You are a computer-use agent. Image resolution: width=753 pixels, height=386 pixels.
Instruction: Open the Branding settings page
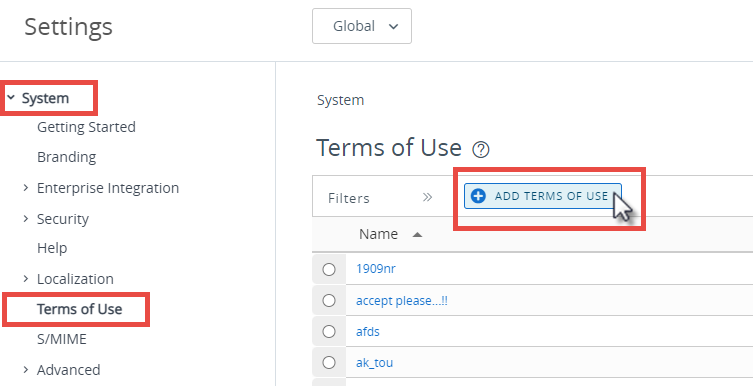67,157
